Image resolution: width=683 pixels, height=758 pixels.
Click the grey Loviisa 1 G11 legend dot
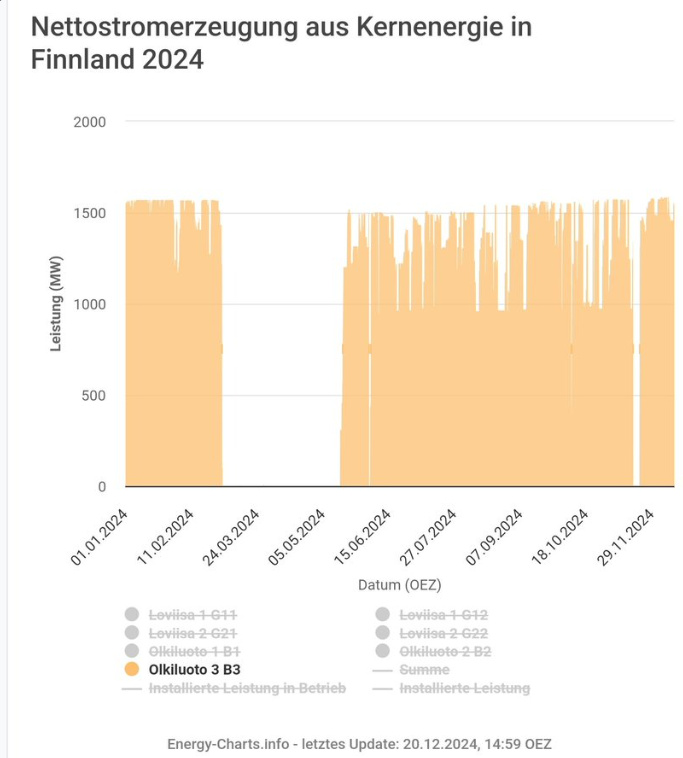point(132,614)
